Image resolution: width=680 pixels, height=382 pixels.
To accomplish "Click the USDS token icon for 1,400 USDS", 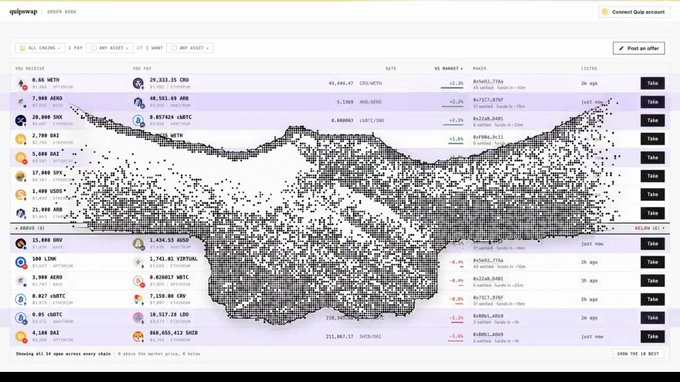I will [x=21, y=195].
